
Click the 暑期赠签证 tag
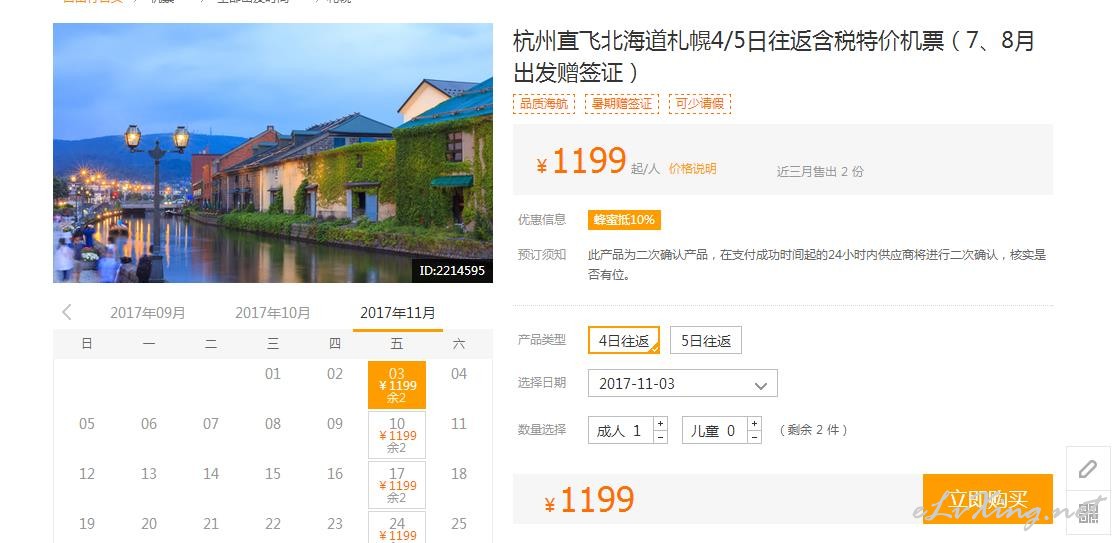[x=622, y=104]
